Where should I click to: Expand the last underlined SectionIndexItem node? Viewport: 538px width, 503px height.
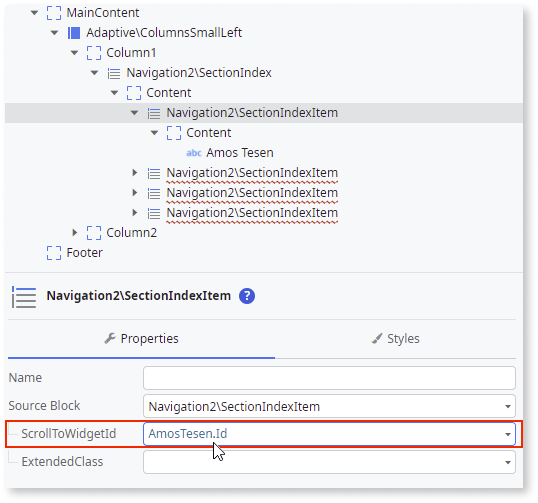click(134, 213)
